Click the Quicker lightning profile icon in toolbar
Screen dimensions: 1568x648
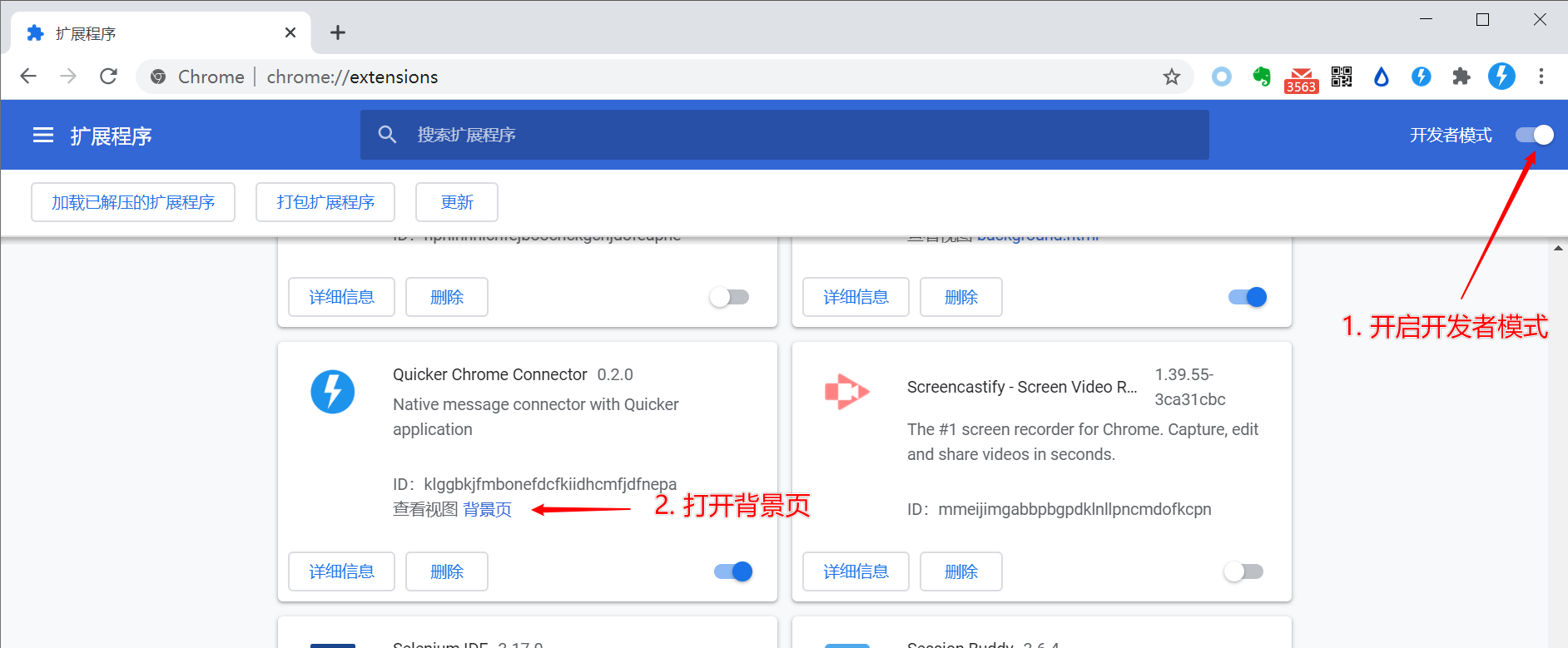1501,77
